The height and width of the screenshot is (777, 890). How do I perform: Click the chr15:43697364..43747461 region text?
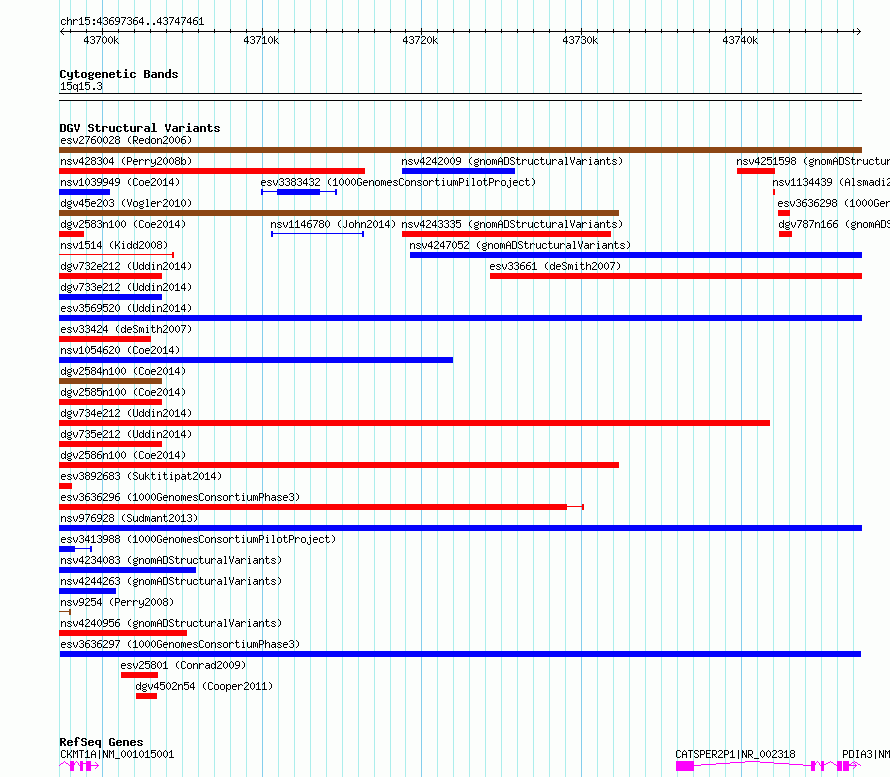pyautogui.click(x=132, y=21)
